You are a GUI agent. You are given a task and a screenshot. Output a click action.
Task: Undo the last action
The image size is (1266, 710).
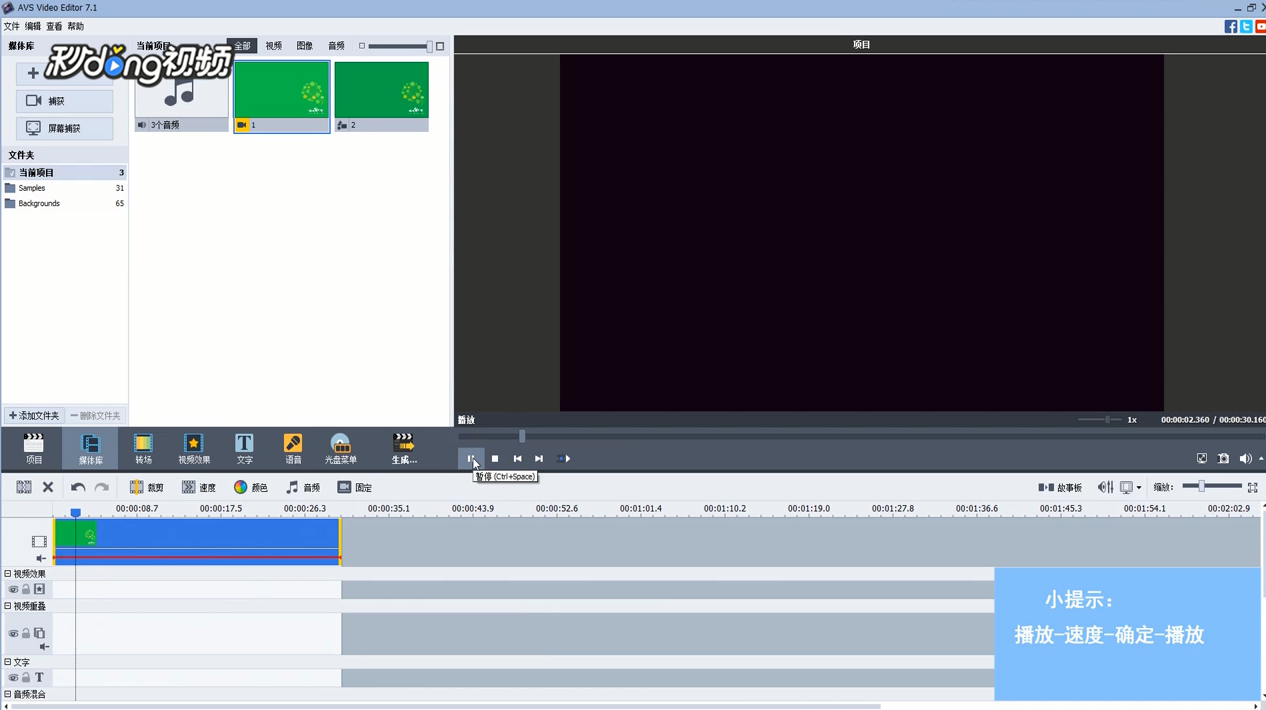78,487
